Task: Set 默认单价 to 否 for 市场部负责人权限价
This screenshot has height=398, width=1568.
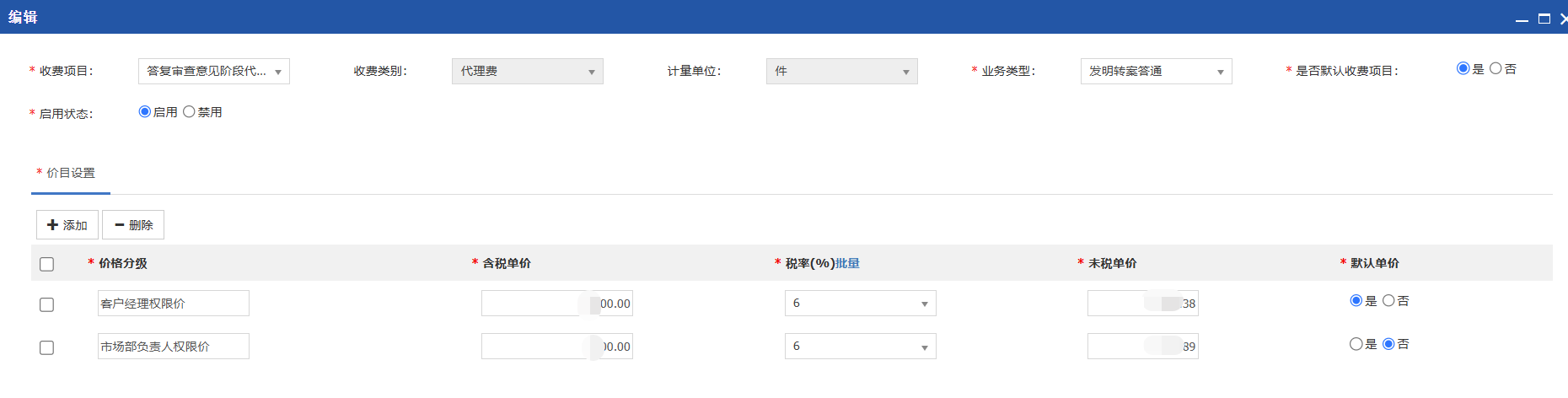Action: (1388, 343)
